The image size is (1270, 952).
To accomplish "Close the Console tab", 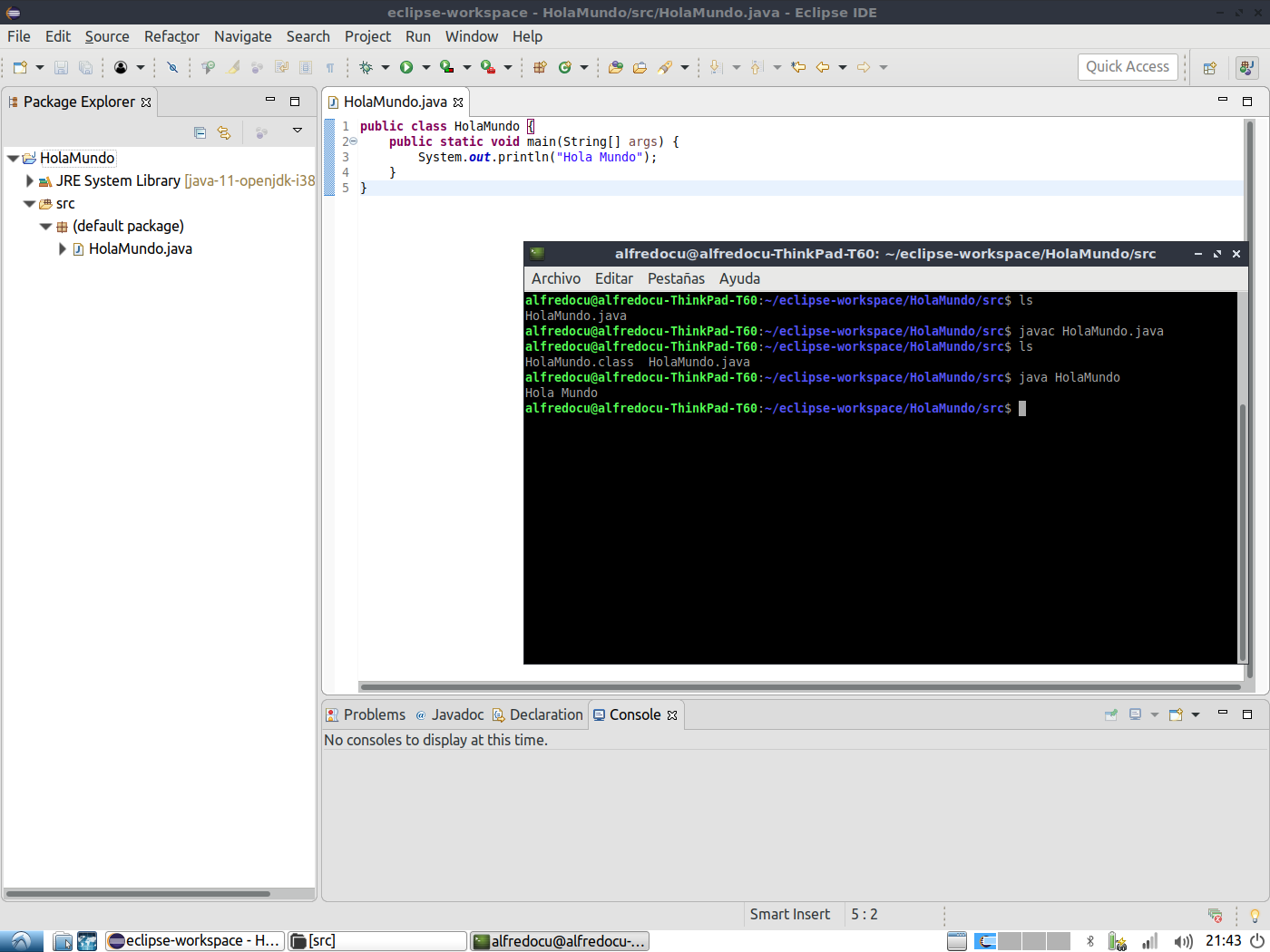I will pyautogui.click(x=672, y=715).
